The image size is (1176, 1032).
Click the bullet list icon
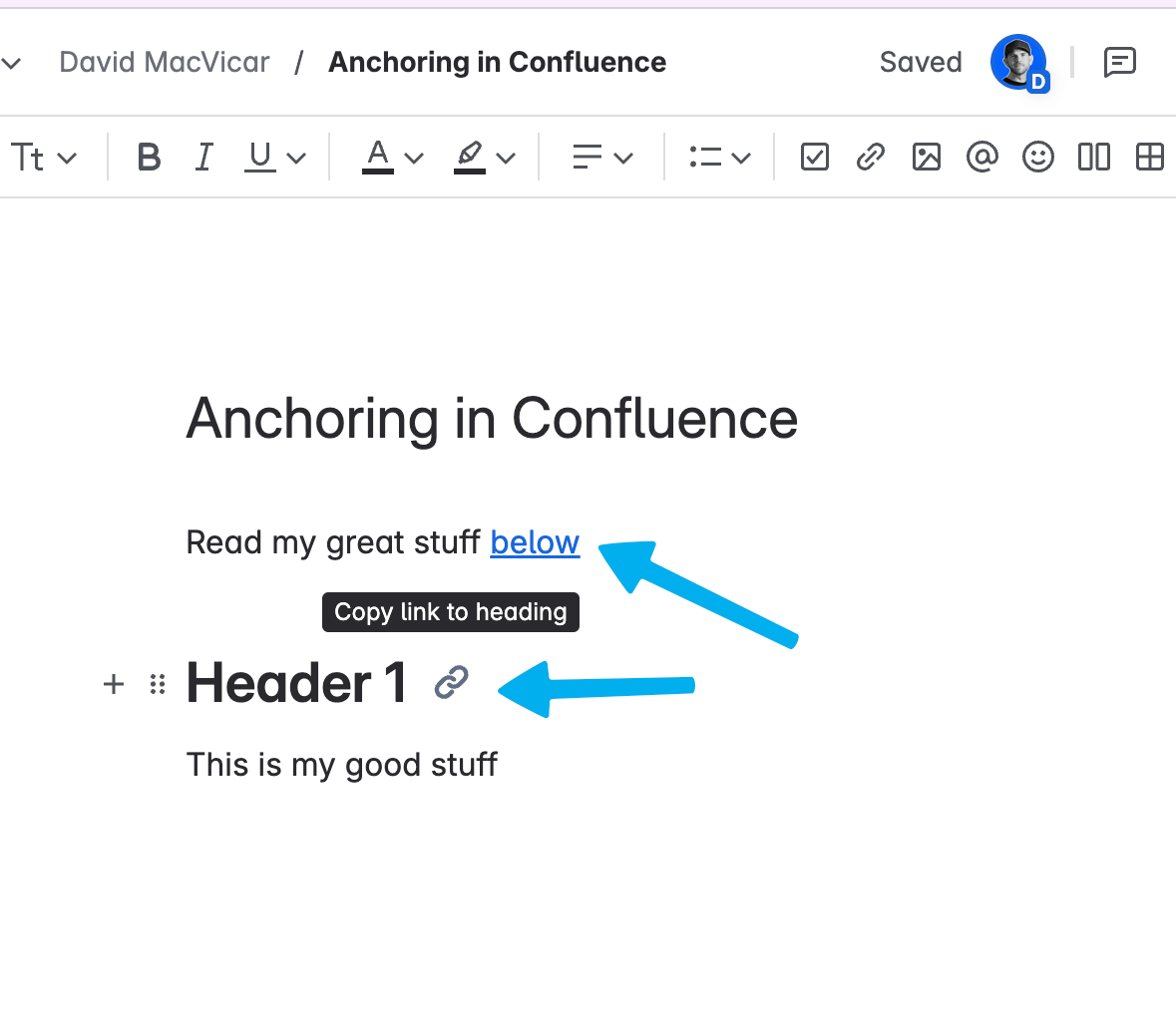coord(705,158)
